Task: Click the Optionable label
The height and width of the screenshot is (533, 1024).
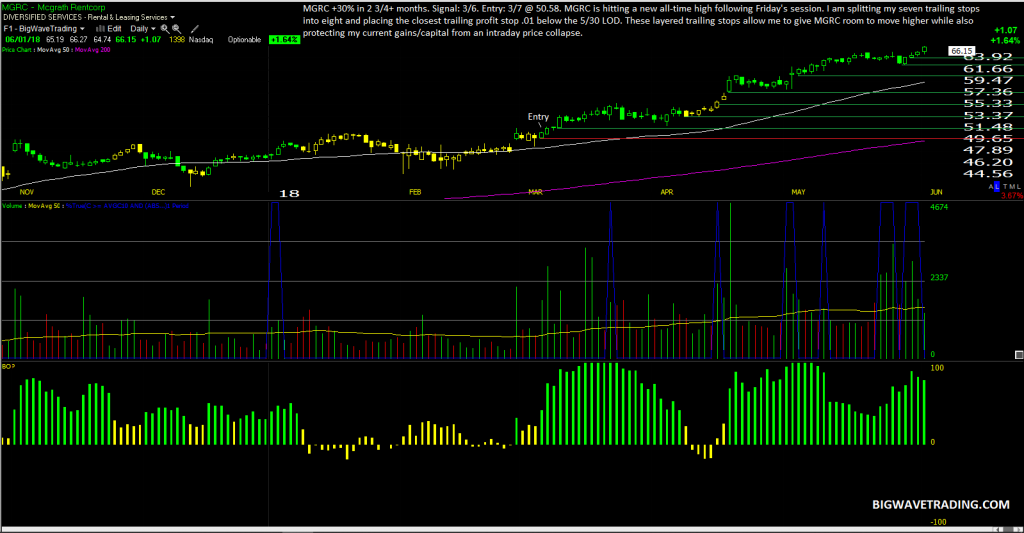Action: 244,40
